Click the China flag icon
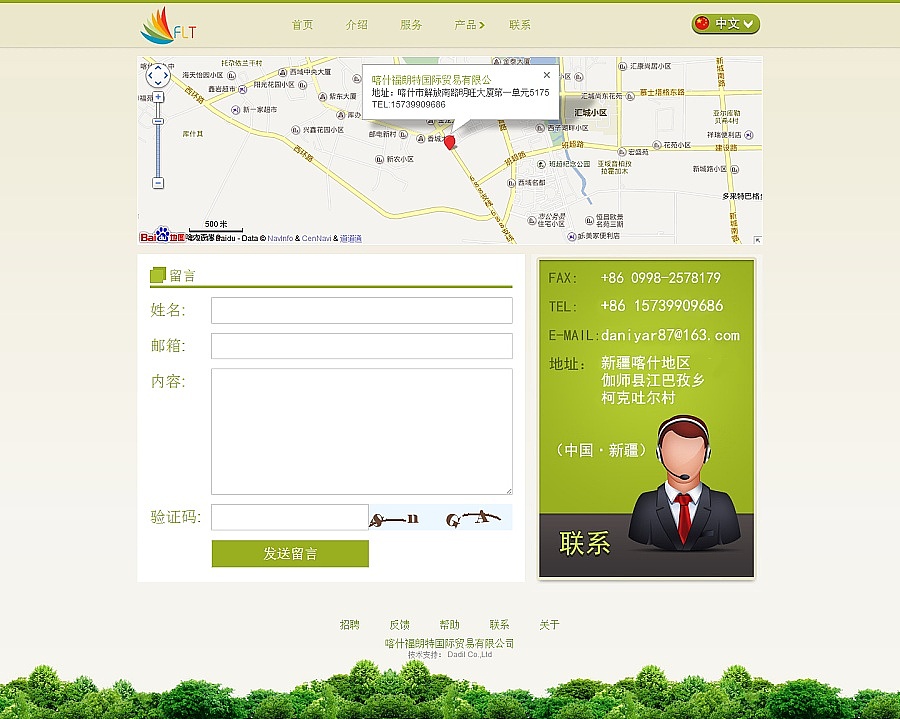This screenshot has width=900, height=719. [701, 24]
